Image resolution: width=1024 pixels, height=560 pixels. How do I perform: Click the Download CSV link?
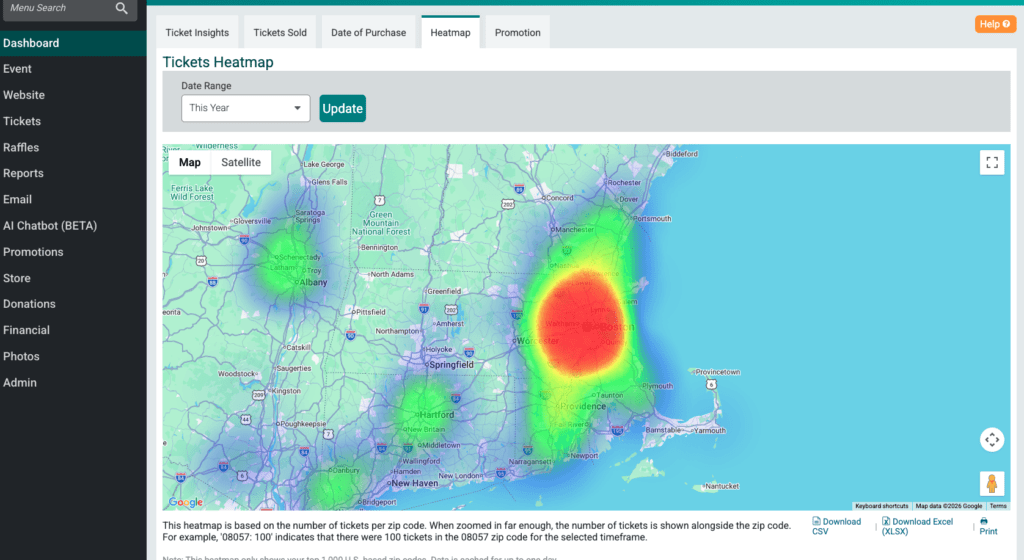(837, 526)
